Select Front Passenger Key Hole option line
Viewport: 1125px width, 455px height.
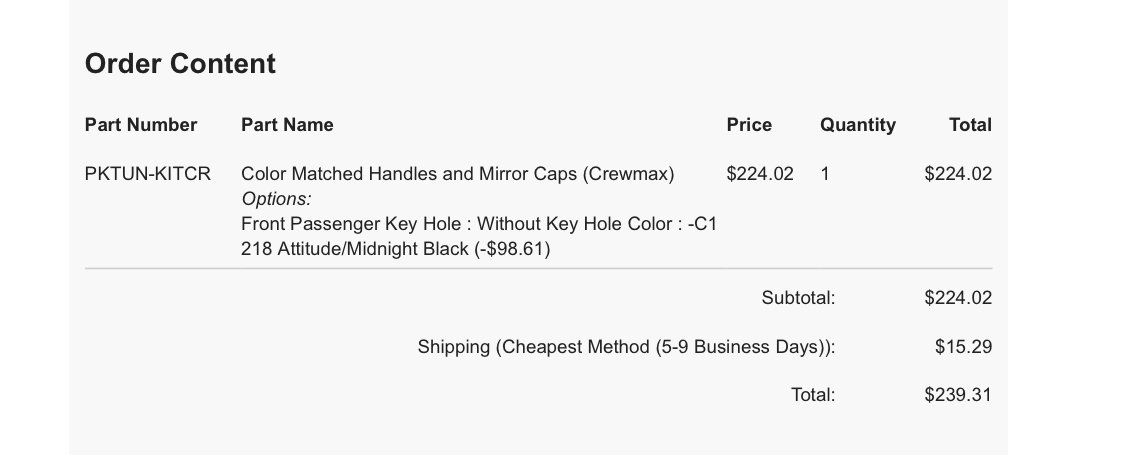point(479,224)
